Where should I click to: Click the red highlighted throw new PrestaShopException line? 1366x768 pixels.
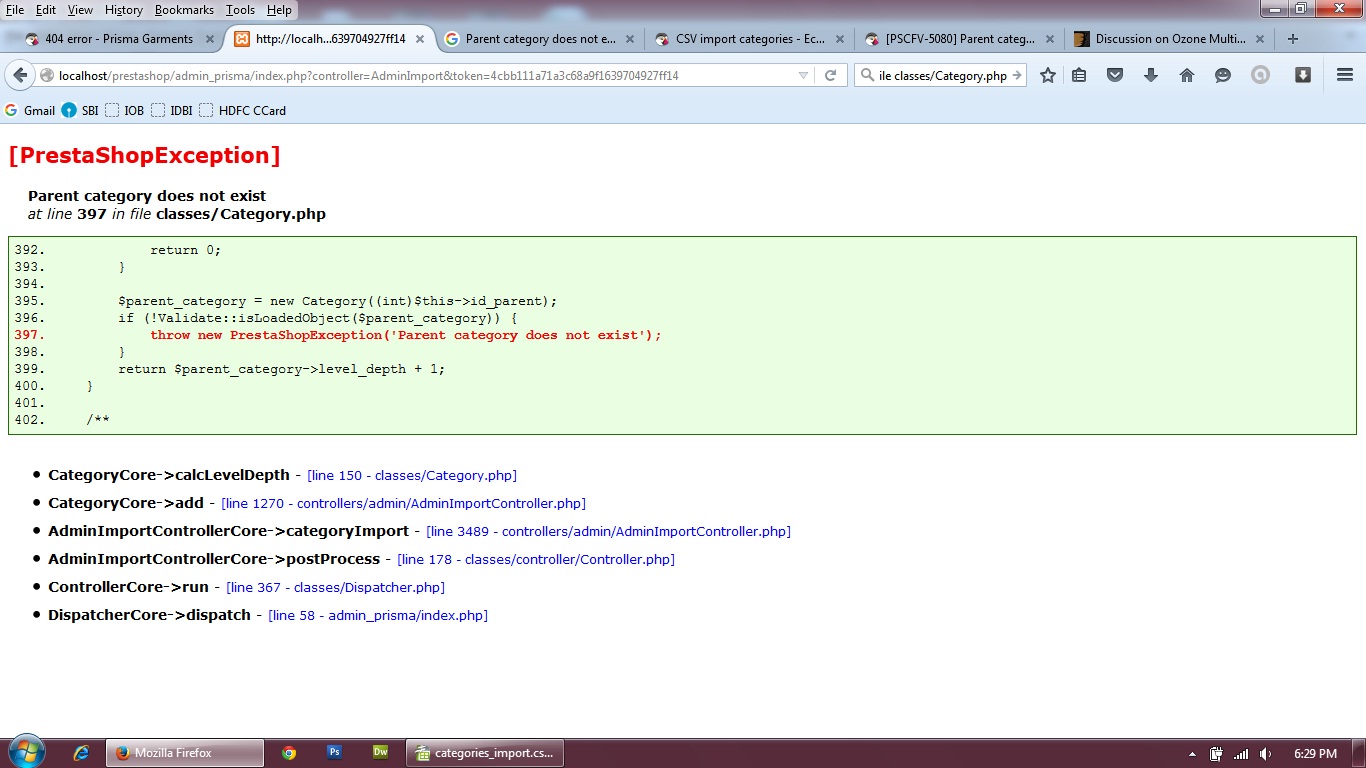coord(406,335)
